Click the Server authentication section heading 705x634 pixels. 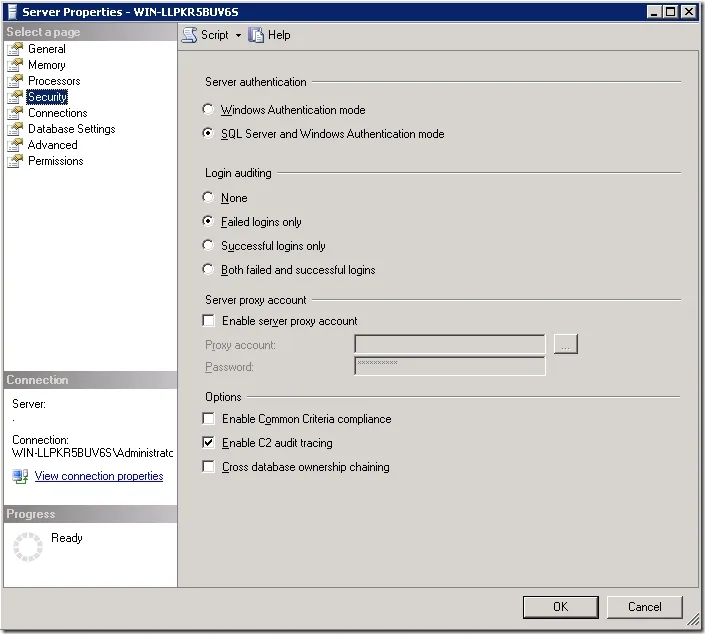click(255, 82)
